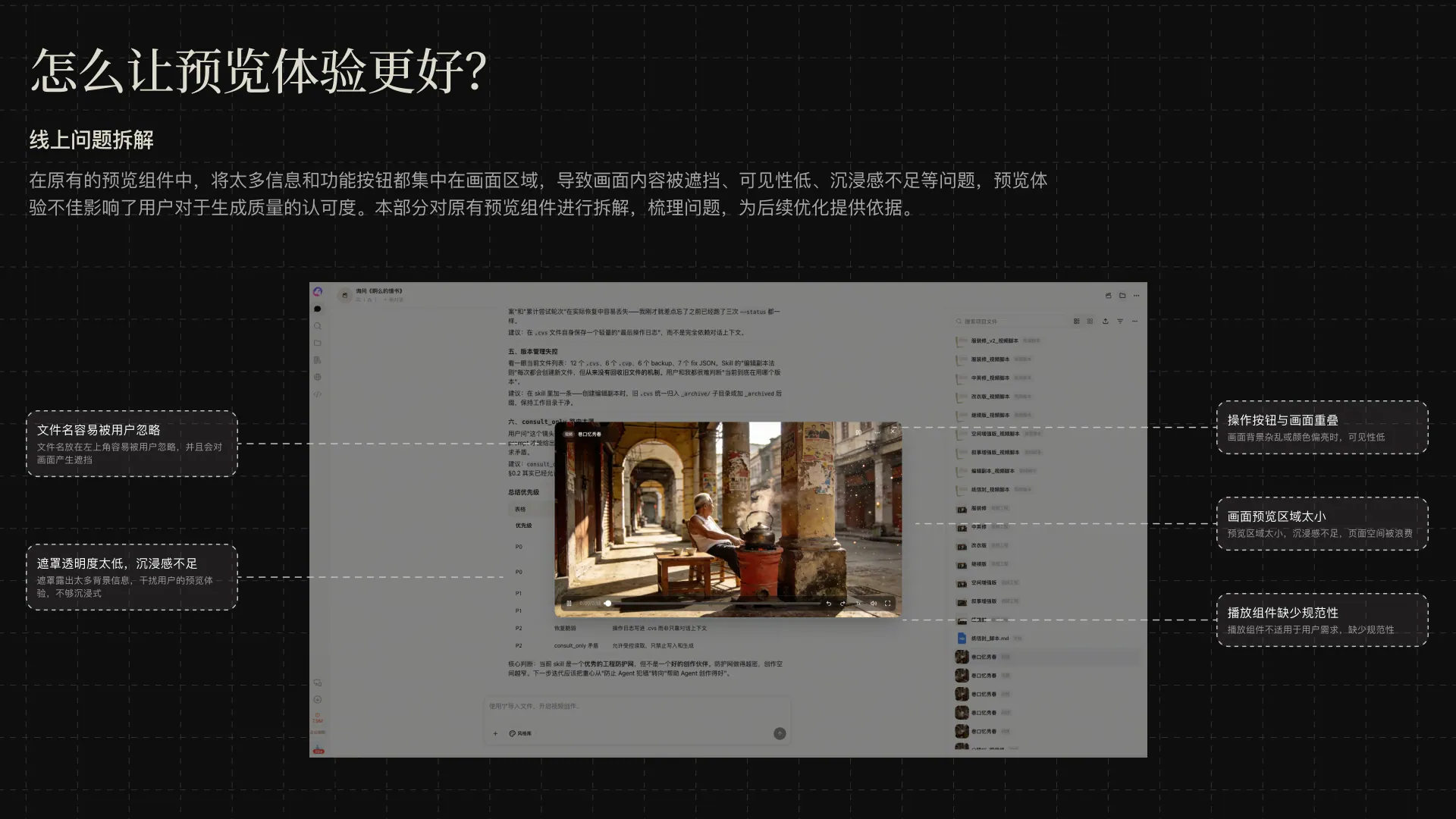
Task: Click the search project files field
Action: pyautogui.click(x=1010, y=322)
